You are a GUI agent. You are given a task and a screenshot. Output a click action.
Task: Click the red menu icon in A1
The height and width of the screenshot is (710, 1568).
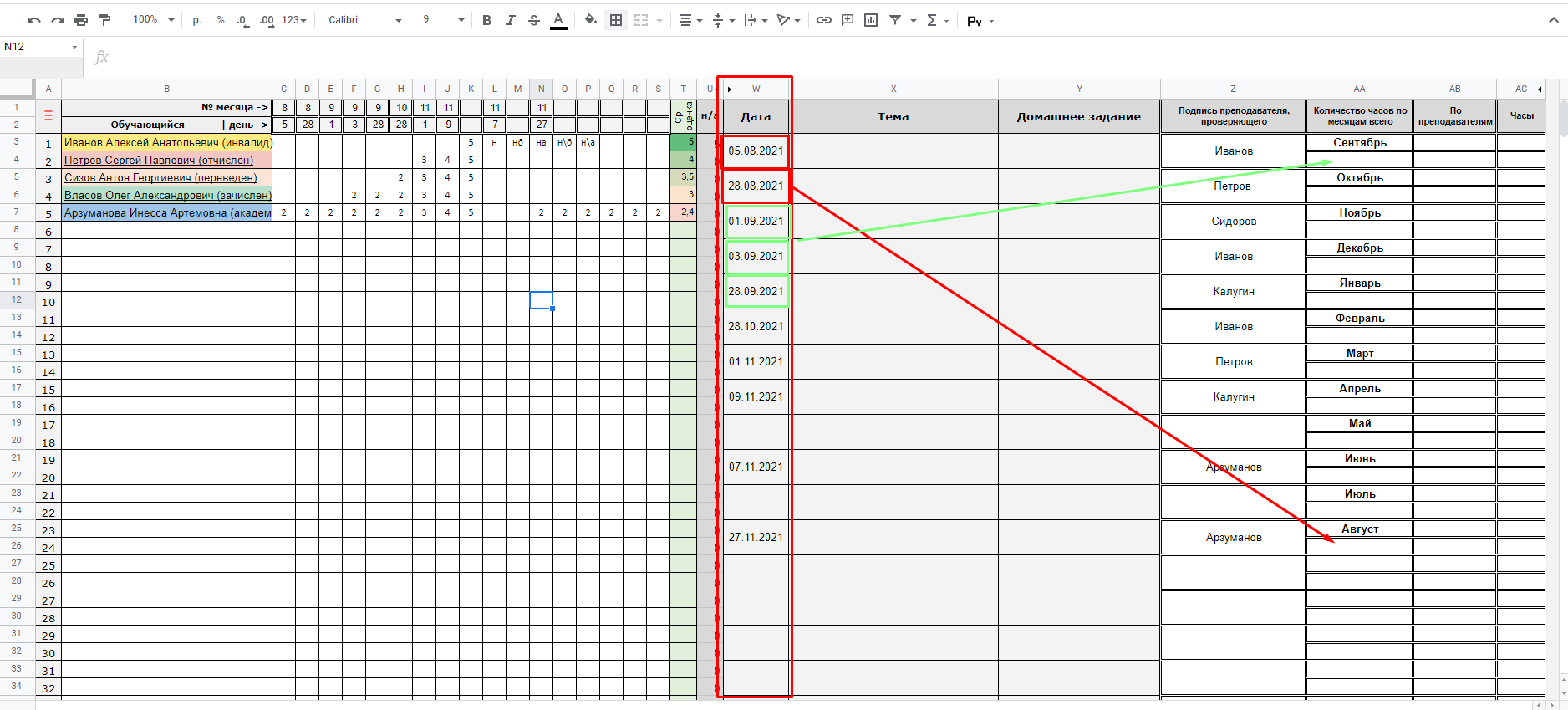pos(48,115)
